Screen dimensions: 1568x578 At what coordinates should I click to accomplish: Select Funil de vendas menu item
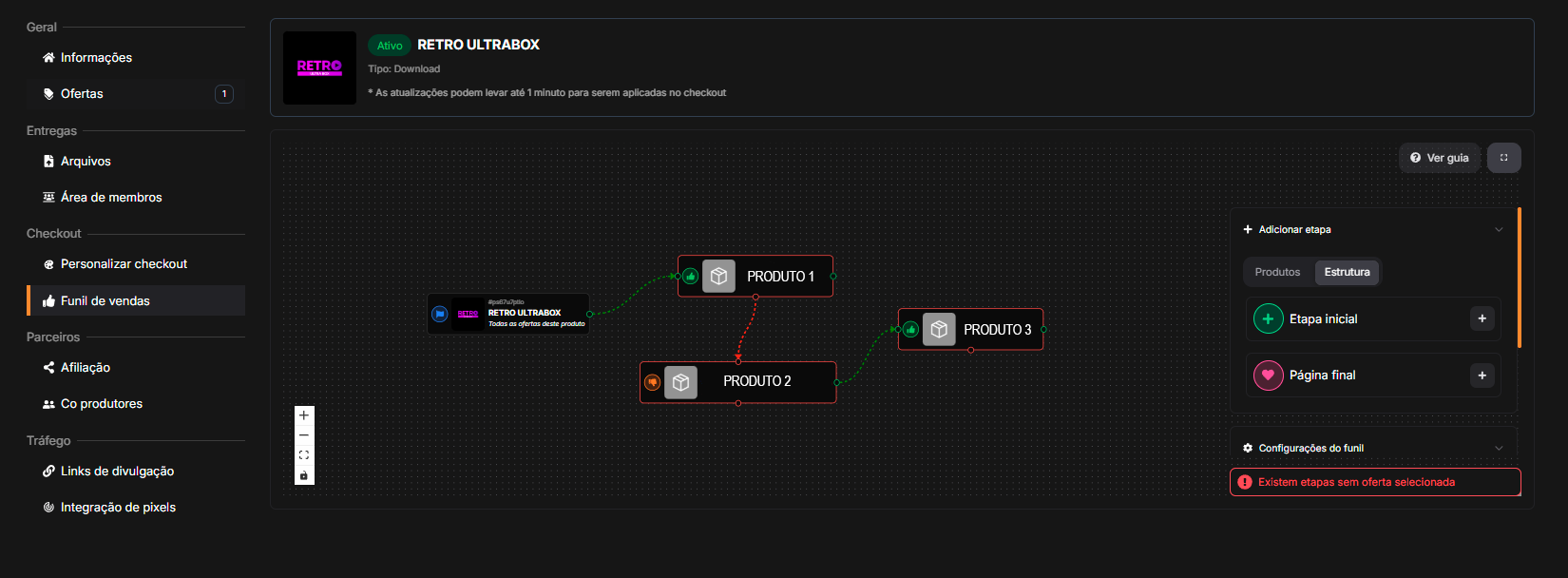[x=136, y=300]
